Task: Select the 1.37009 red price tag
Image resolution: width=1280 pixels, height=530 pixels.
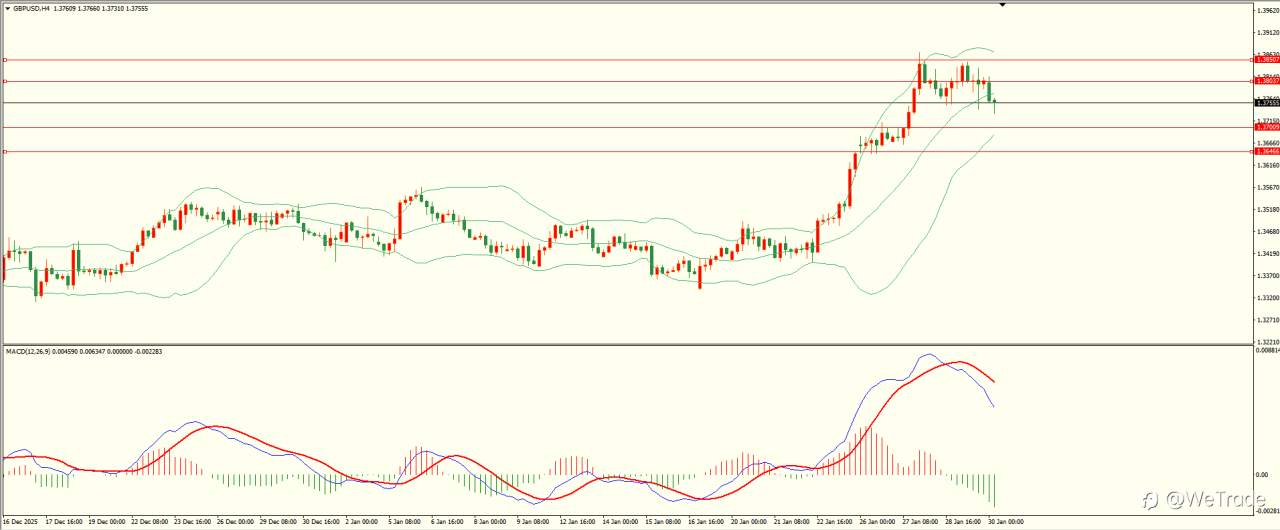Action: pyautogui.click(x=1268, y=127)
